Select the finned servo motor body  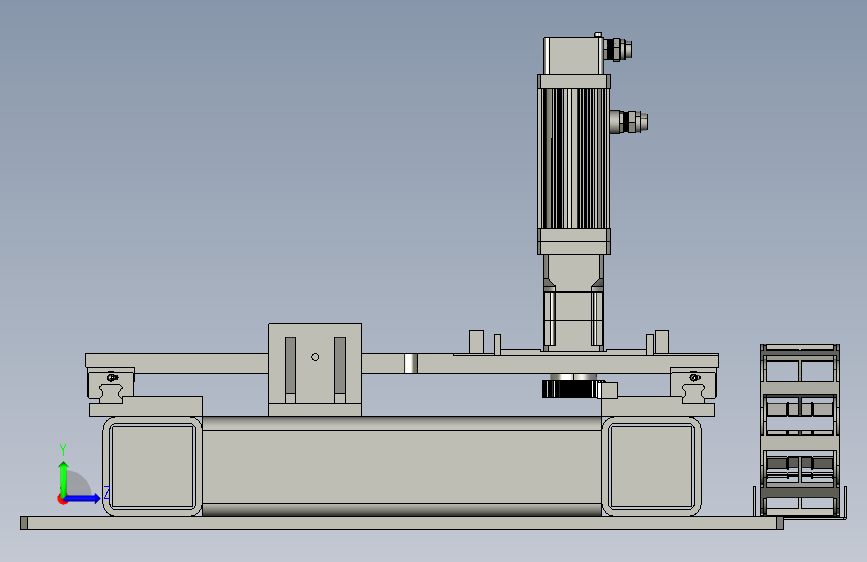point(573,158)
